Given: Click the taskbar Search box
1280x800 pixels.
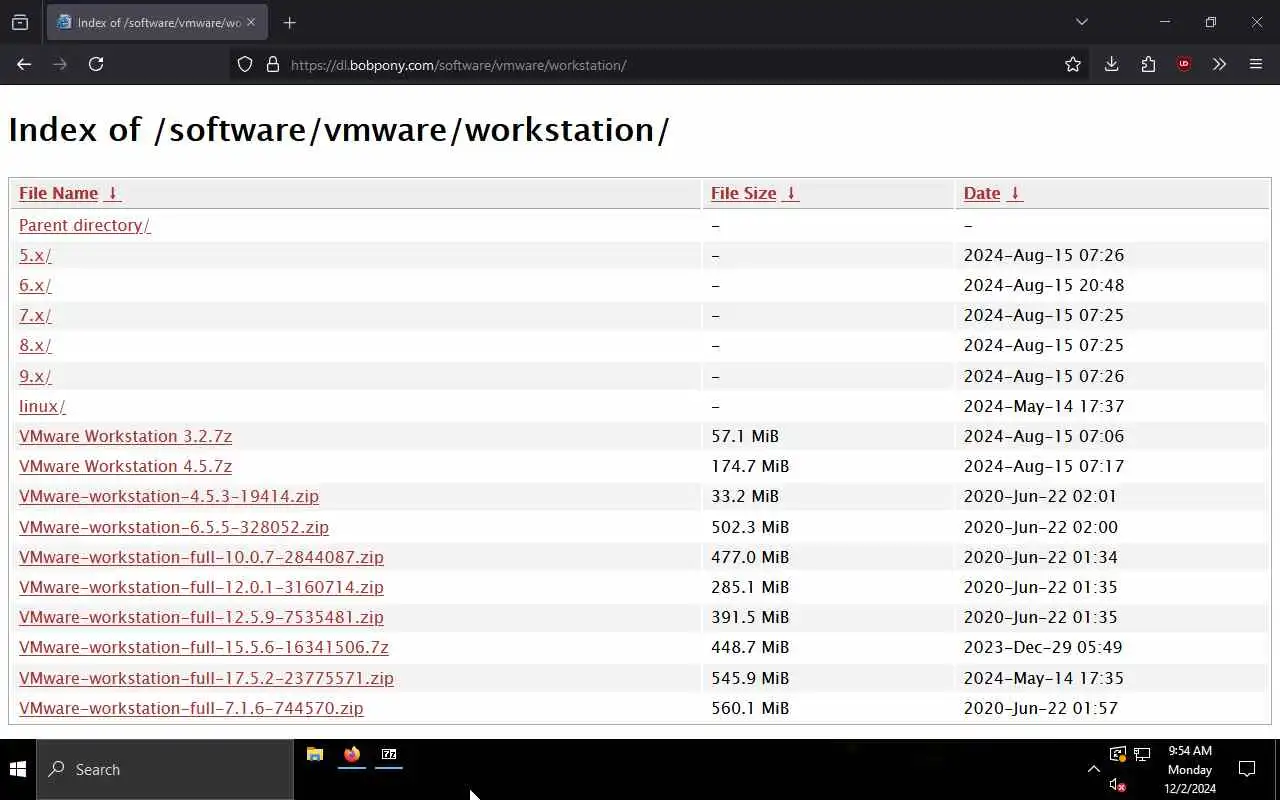Looking at the screenshot, I should (165, 769).
